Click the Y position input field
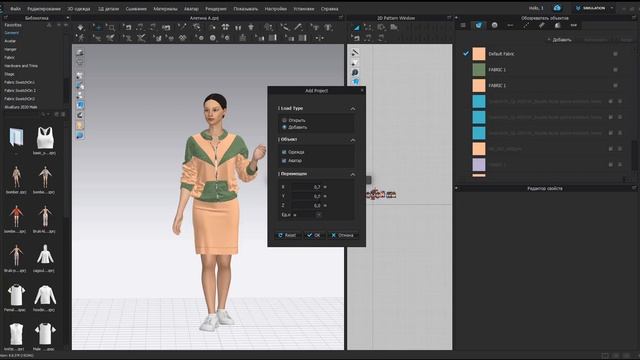This screenshot has height=360, width=640. 307,196
